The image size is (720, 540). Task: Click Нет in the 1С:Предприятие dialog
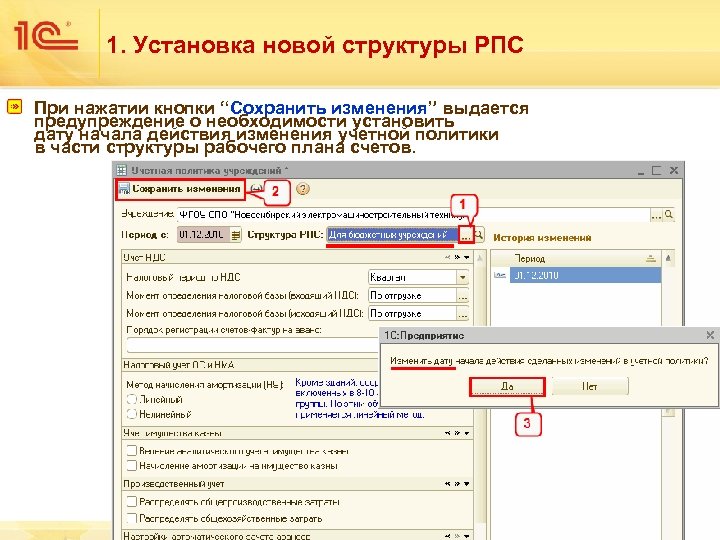(590, 387)
